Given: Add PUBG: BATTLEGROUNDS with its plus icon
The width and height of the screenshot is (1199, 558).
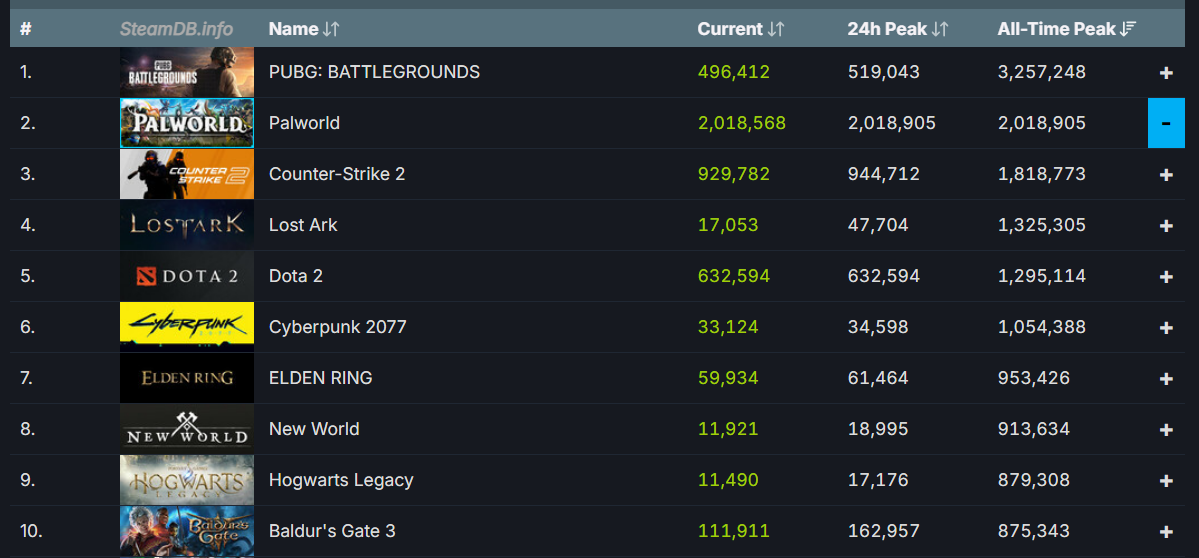Looking at the screenshot, I should click(1166, 73).
